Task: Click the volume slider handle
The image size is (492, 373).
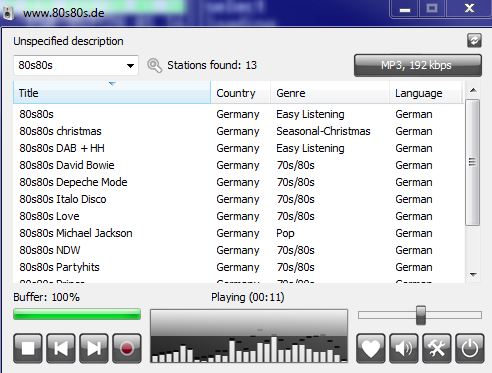Action: click(421, 315)
